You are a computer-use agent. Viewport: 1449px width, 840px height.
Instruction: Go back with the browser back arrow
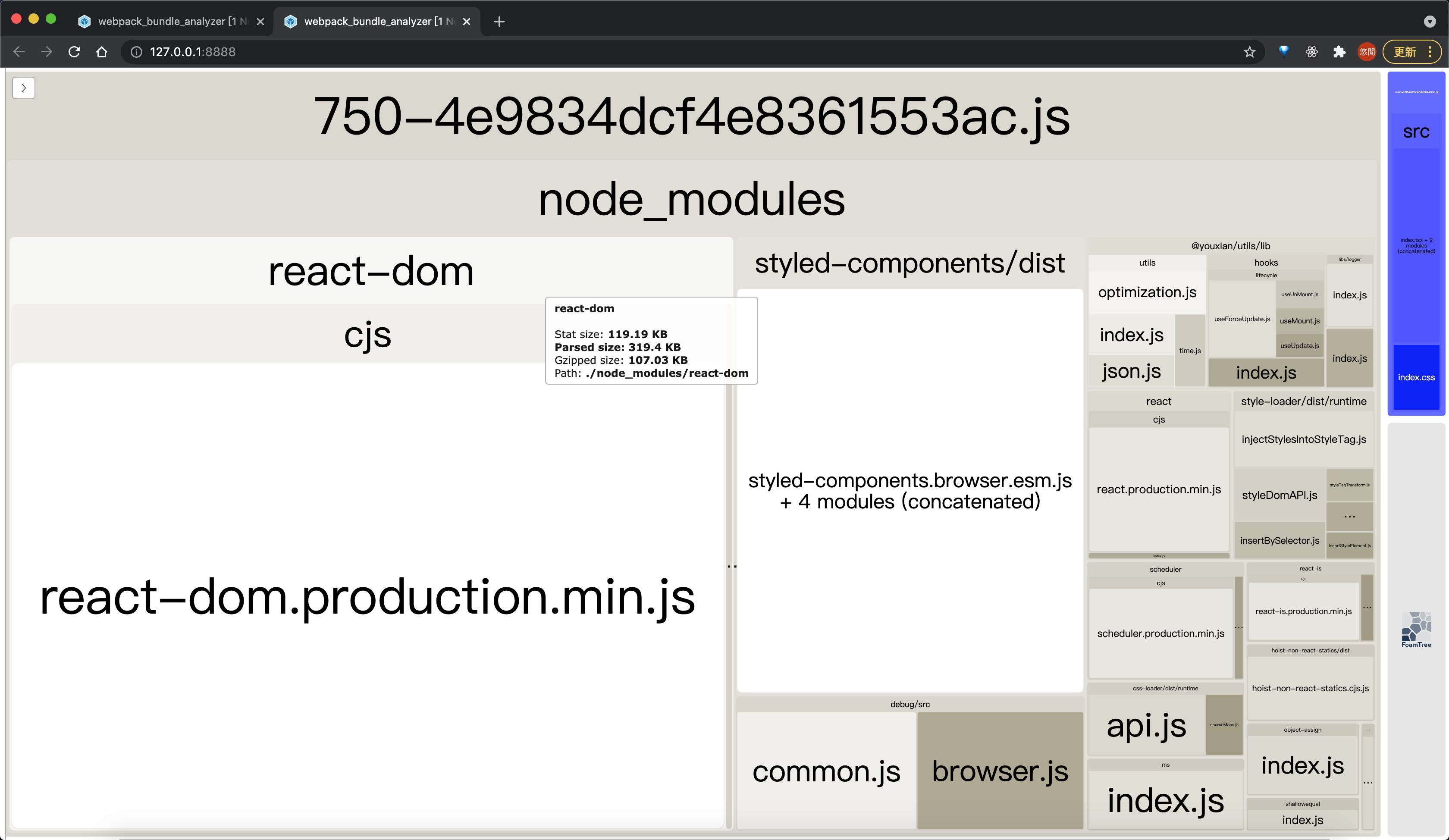pos(19,52)
